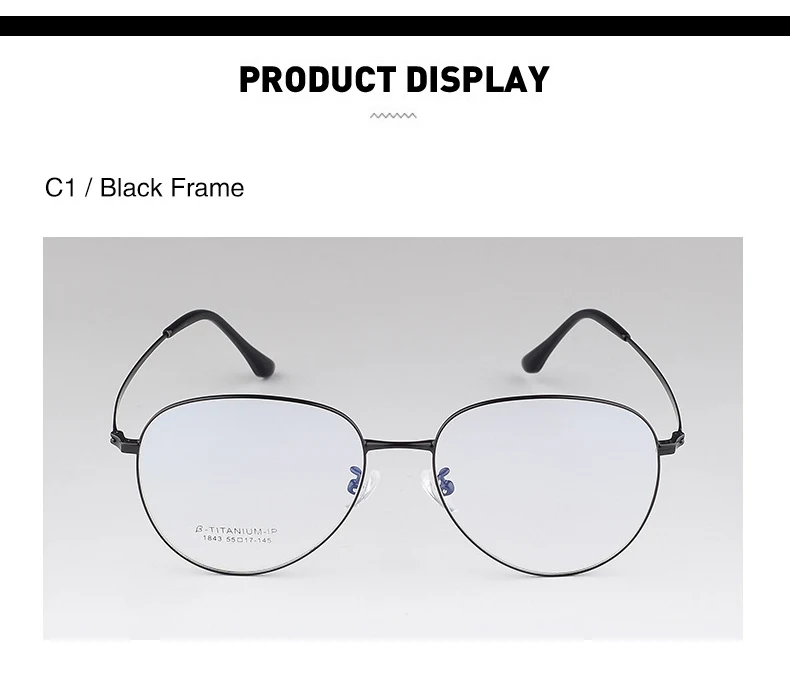790x692 pixels.
Task: Click the word DISPLAY in the heading
Action: (477, 80)
